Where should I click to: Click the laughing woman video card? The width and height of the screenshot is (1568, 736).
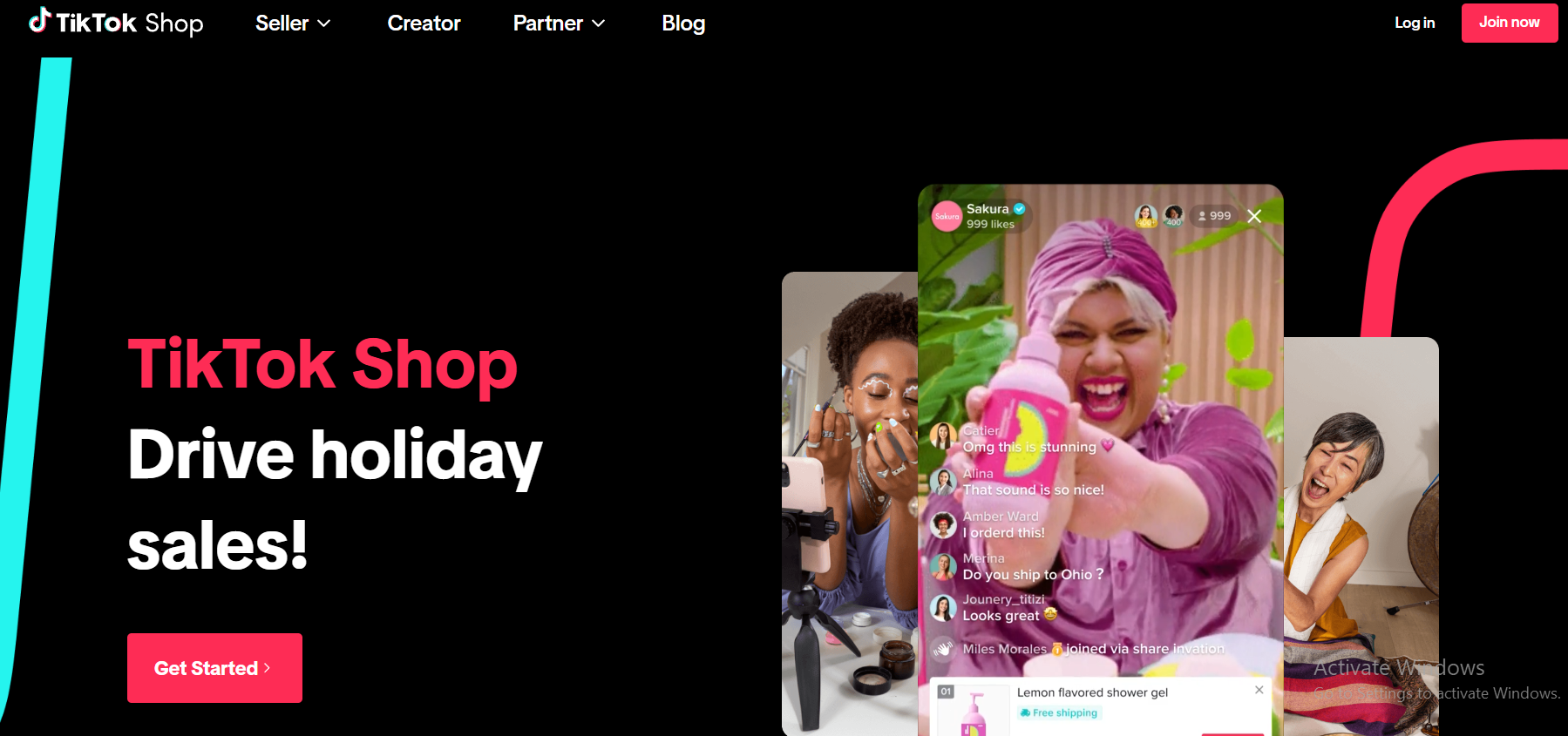(1361, 536)
